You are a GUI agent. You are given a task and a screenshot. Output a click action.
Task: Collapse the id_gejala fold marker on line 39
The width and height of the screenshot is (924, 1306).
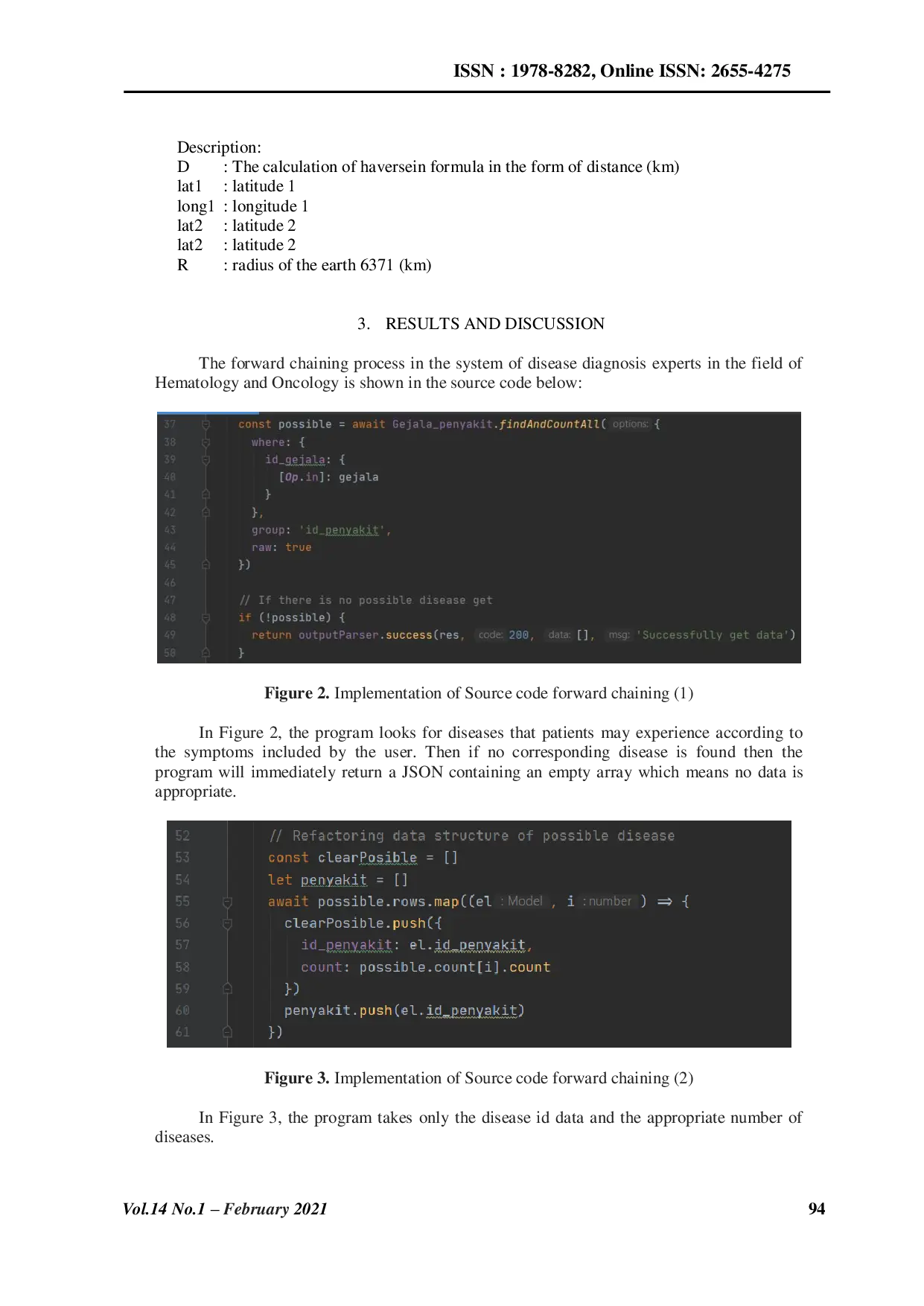coord(206,460)
